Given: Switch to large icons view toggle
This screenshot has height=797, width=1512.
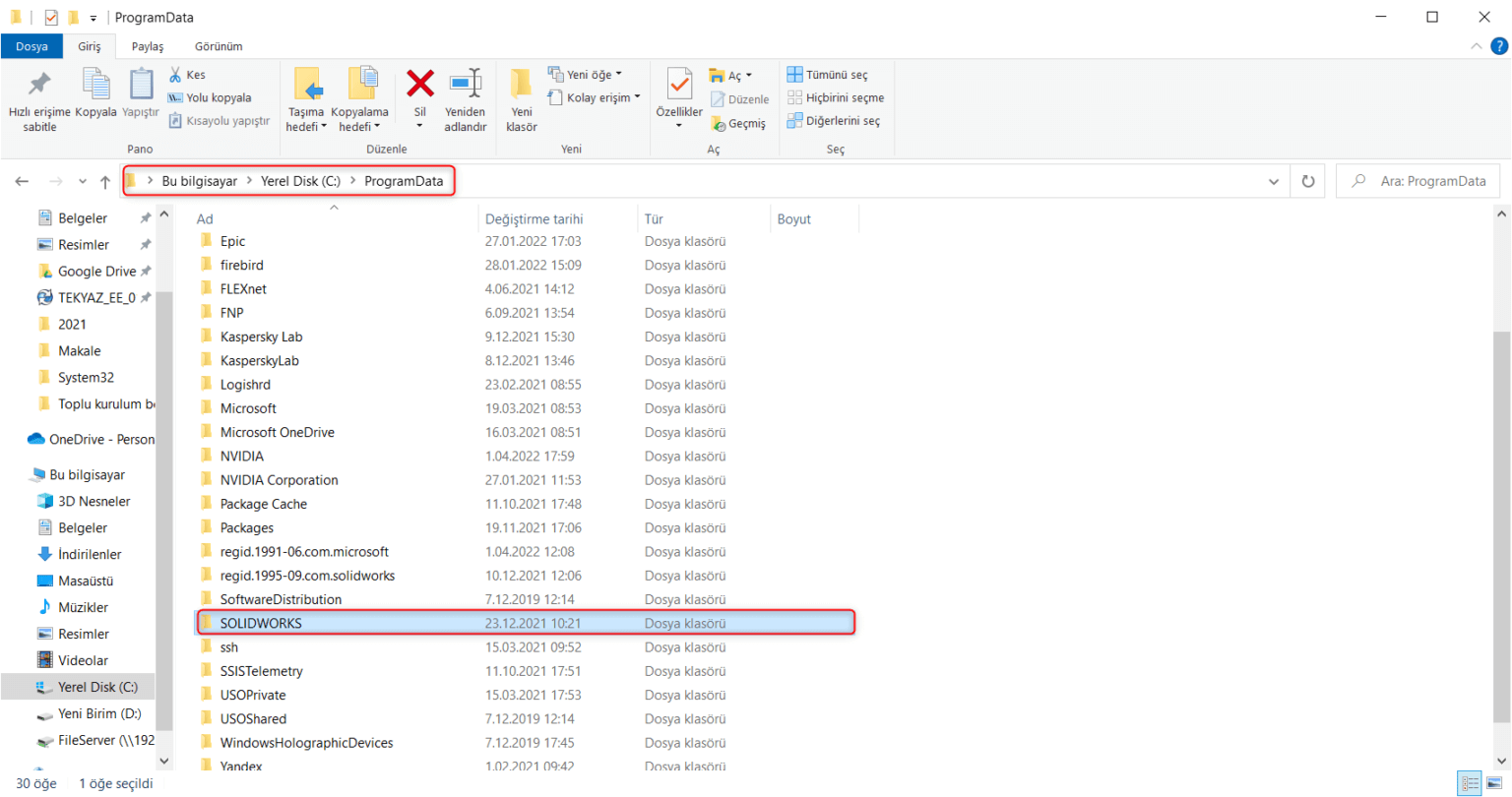Looking at the screenshot, I should click(x=1494, y=783).
